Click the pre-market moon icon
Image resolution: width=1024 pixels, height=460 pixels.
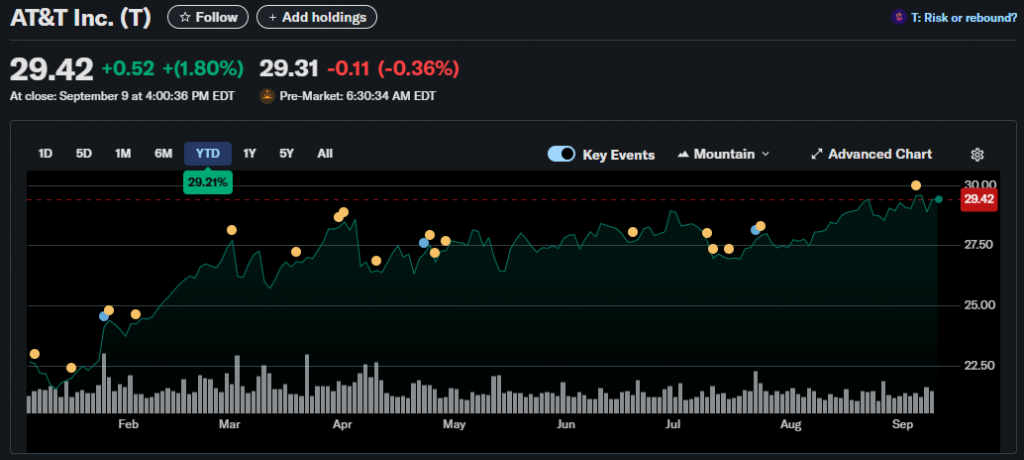coord(266,96)
